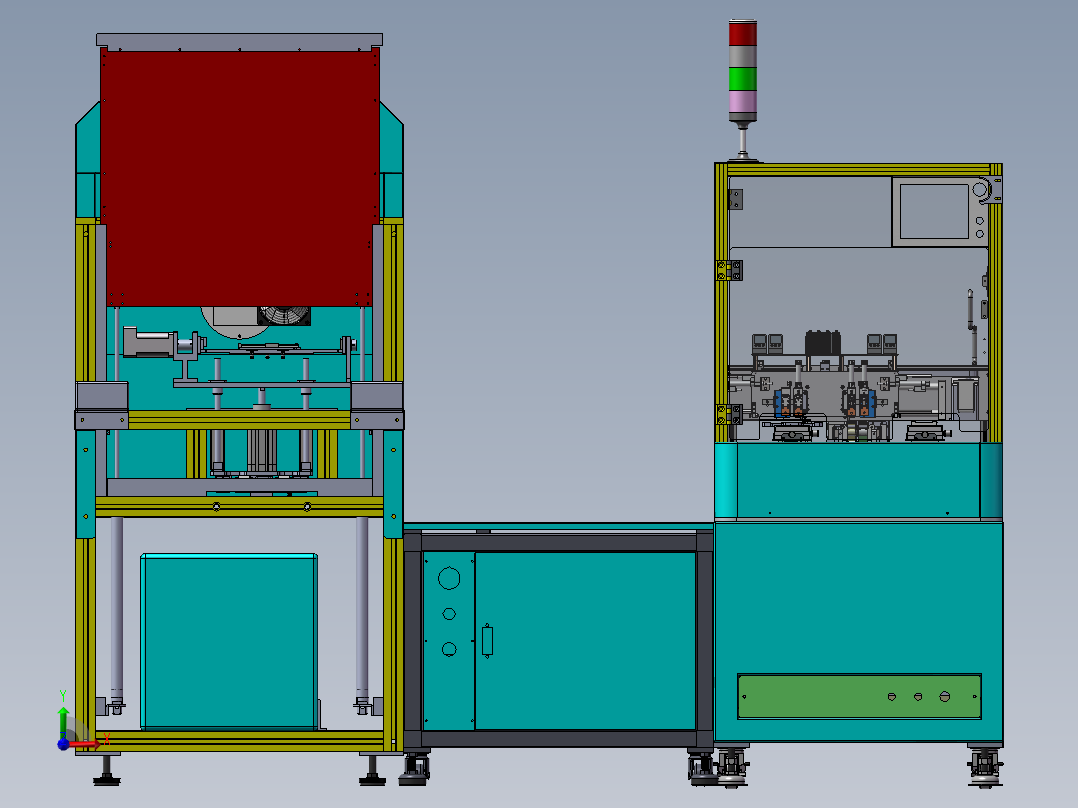The image size is (1078, 808).
Task: Click the pink bottom segment of the signal tower
Action: point(742,102)
